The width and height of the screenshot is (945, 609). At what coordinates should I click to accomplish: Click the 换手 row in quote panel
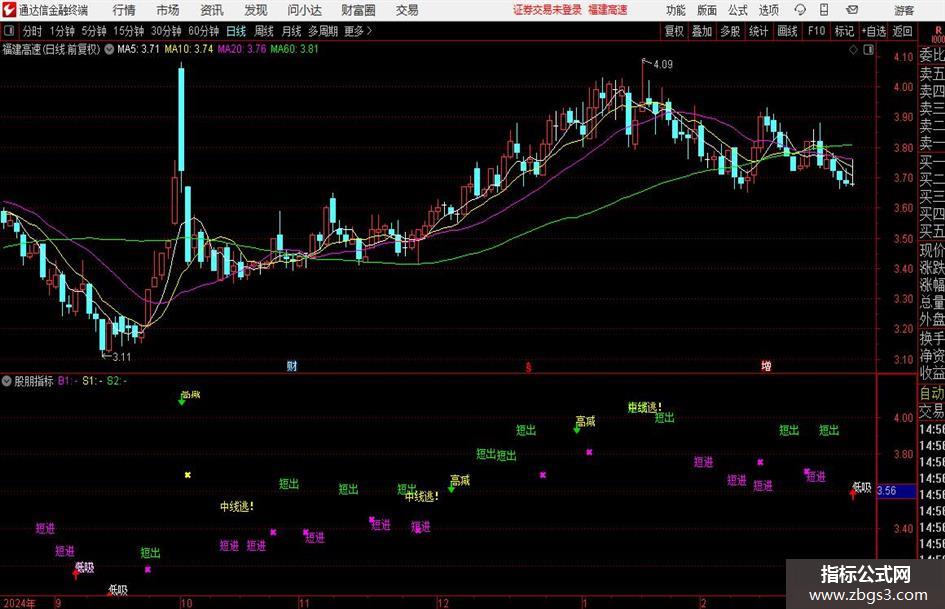pyautogui.click(x=932, y=338)
